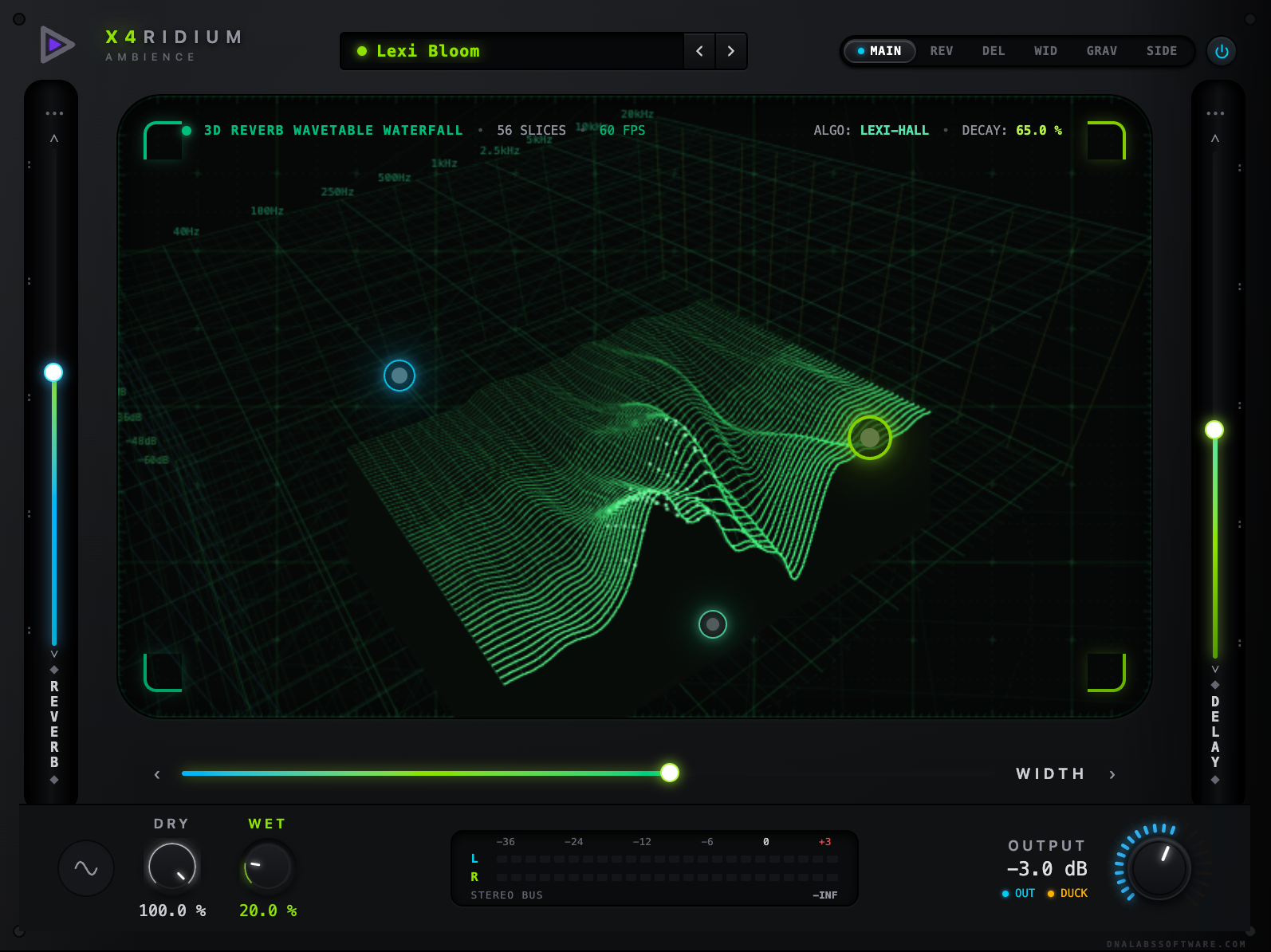Switch to the DEL tab
Viewport: 1271px width, 952px height.
[x=994, y=51]
